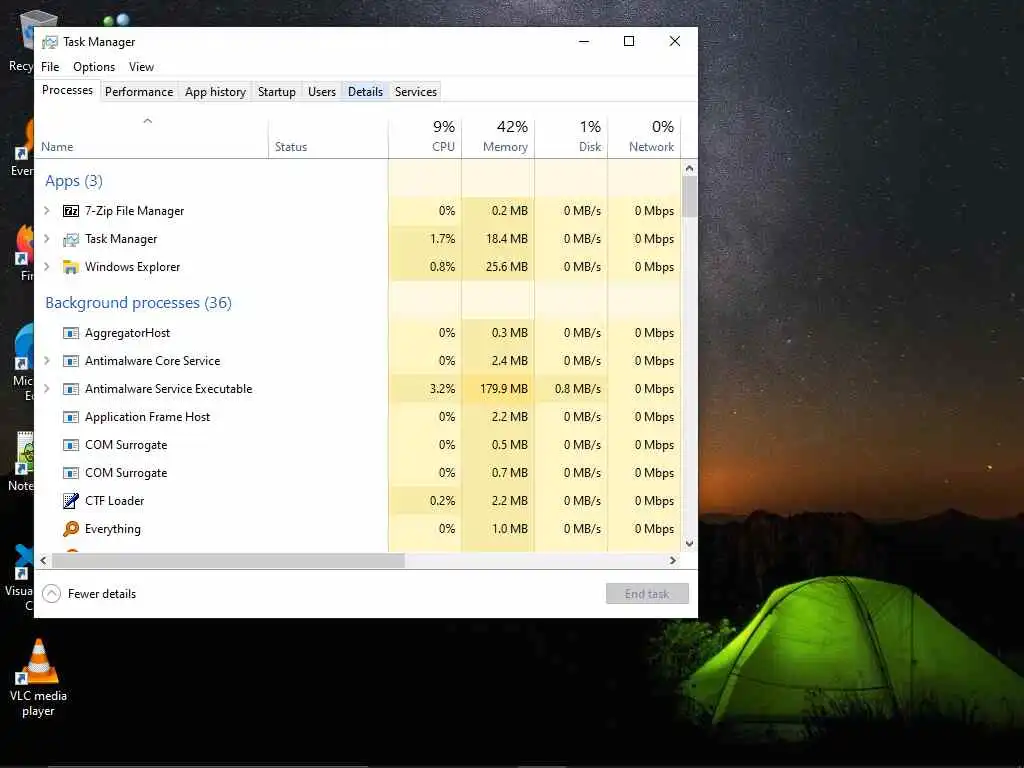The width and height of the screenshot is (1024, 768).
Task: Click the 18.4 MB memory value
Action: 506,239
